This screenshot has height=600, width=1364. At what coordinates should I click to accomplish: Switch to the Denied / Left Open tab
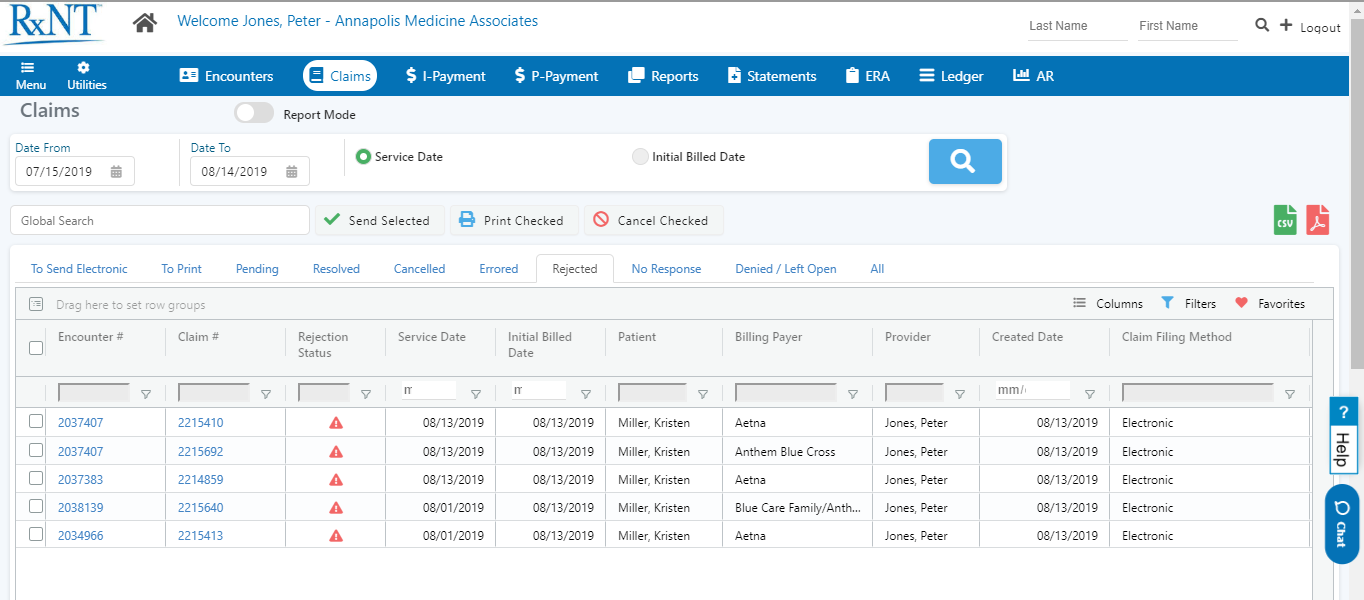point(785,269)
